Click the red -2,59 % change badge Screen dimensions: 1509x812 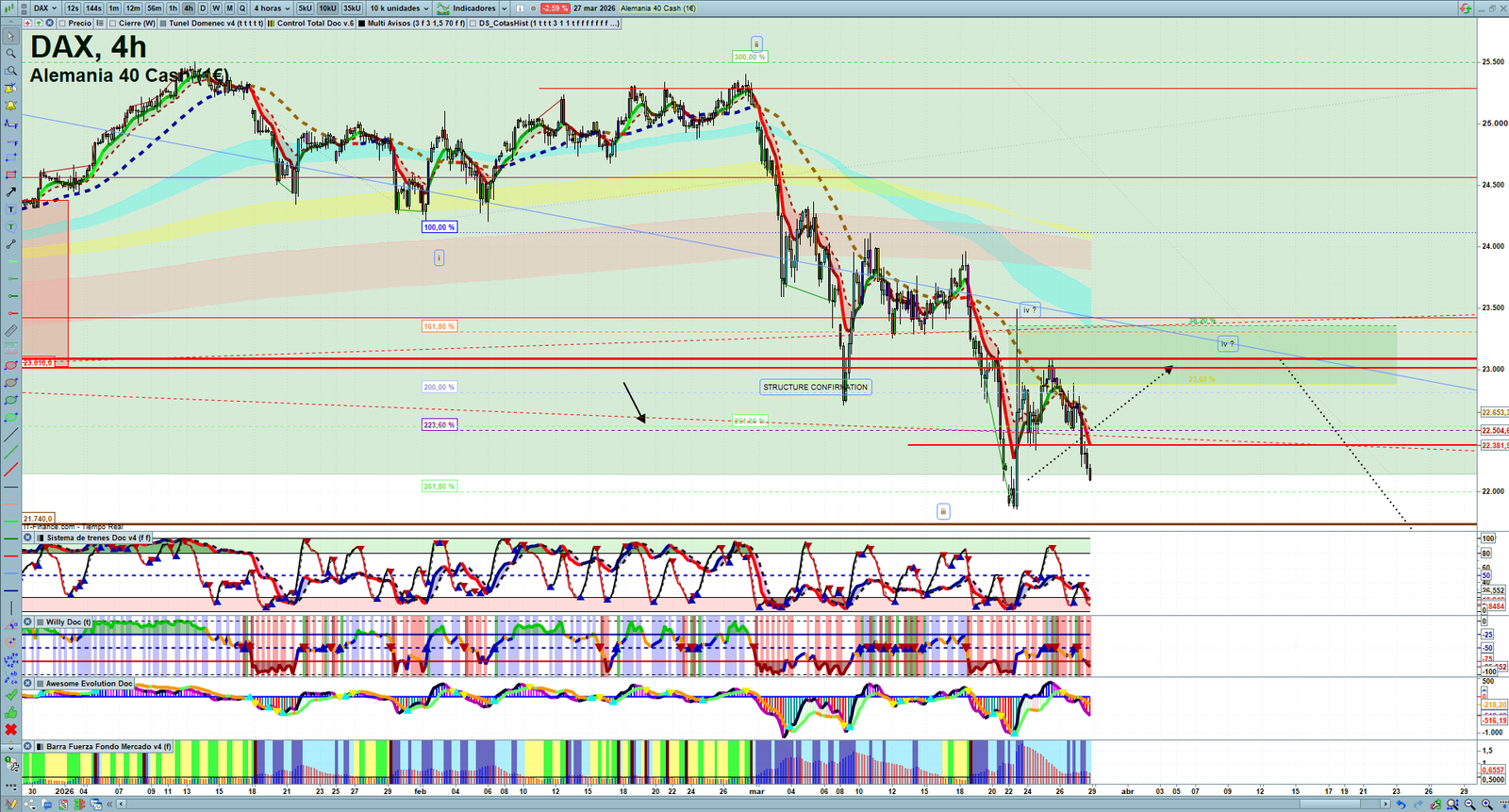click(555, 8)
